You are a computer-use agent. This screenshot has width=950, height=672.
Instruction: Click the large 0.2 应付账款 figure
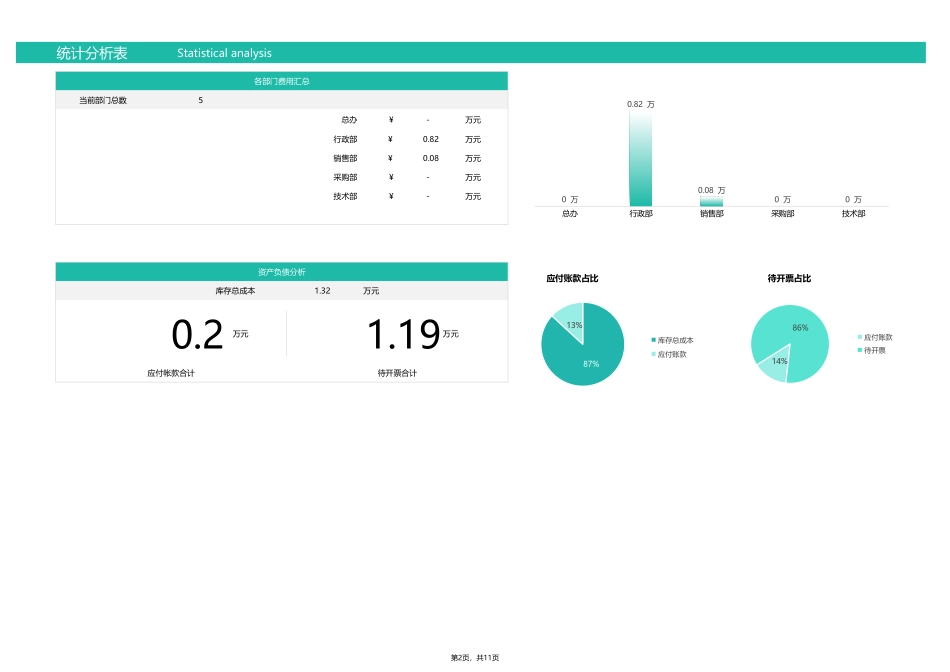(x=197, y=335)
